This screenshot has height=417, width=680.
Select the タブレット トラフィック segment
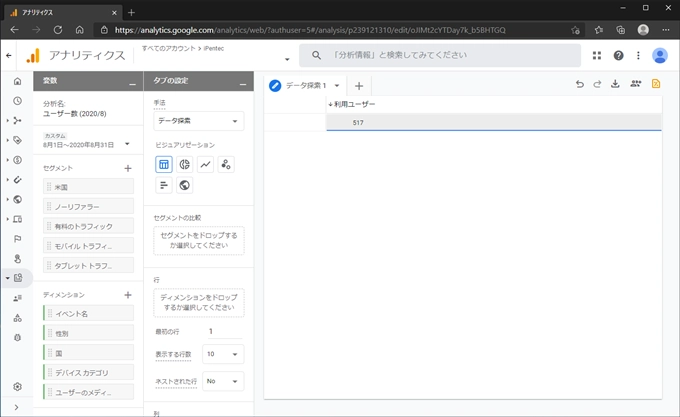pos(88,266)
